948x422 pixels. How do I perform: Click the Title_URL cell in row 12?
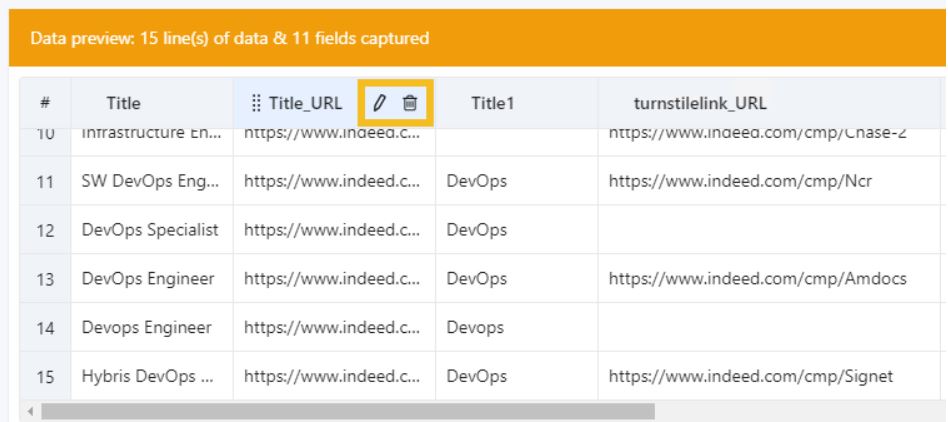coord(334,230)
